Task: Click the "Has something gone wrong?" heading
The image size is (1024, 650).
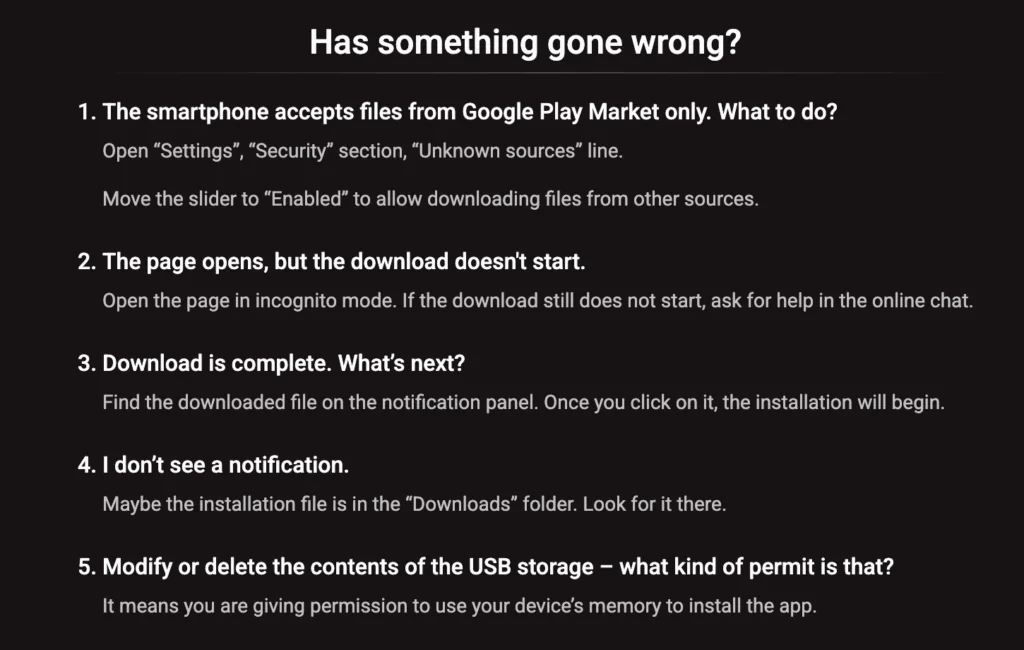Action: (x=525, y=43)
